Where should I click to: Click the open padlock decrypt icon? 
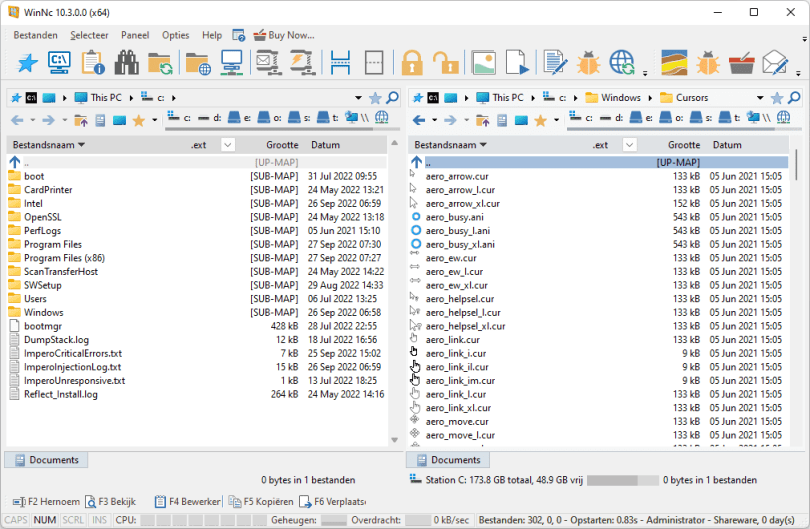[445, 63]
